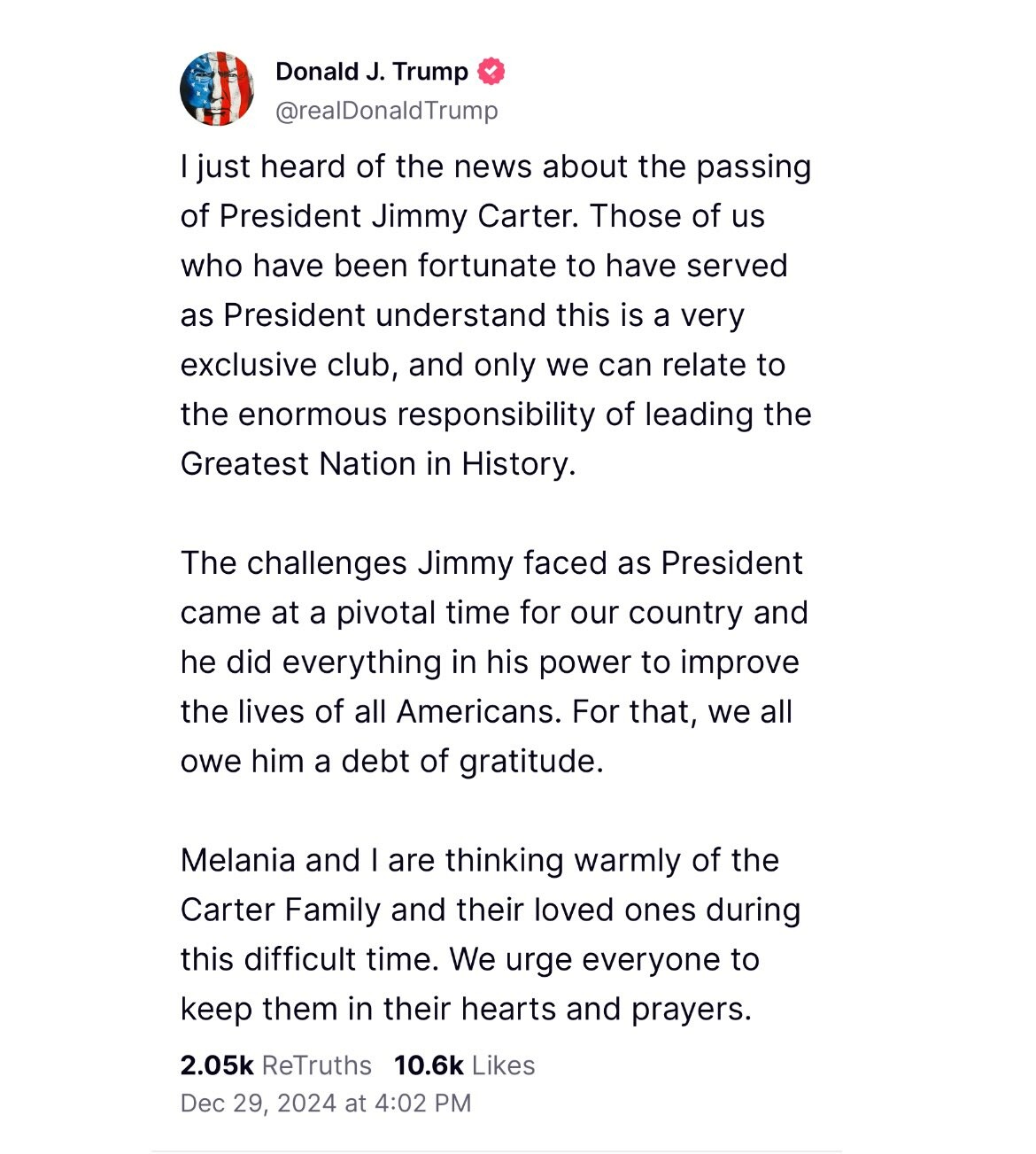Open the flag-painted profile avatar
This screenshot has height=1154, width=1036.
pyautogui.click(x=217, y=89)
